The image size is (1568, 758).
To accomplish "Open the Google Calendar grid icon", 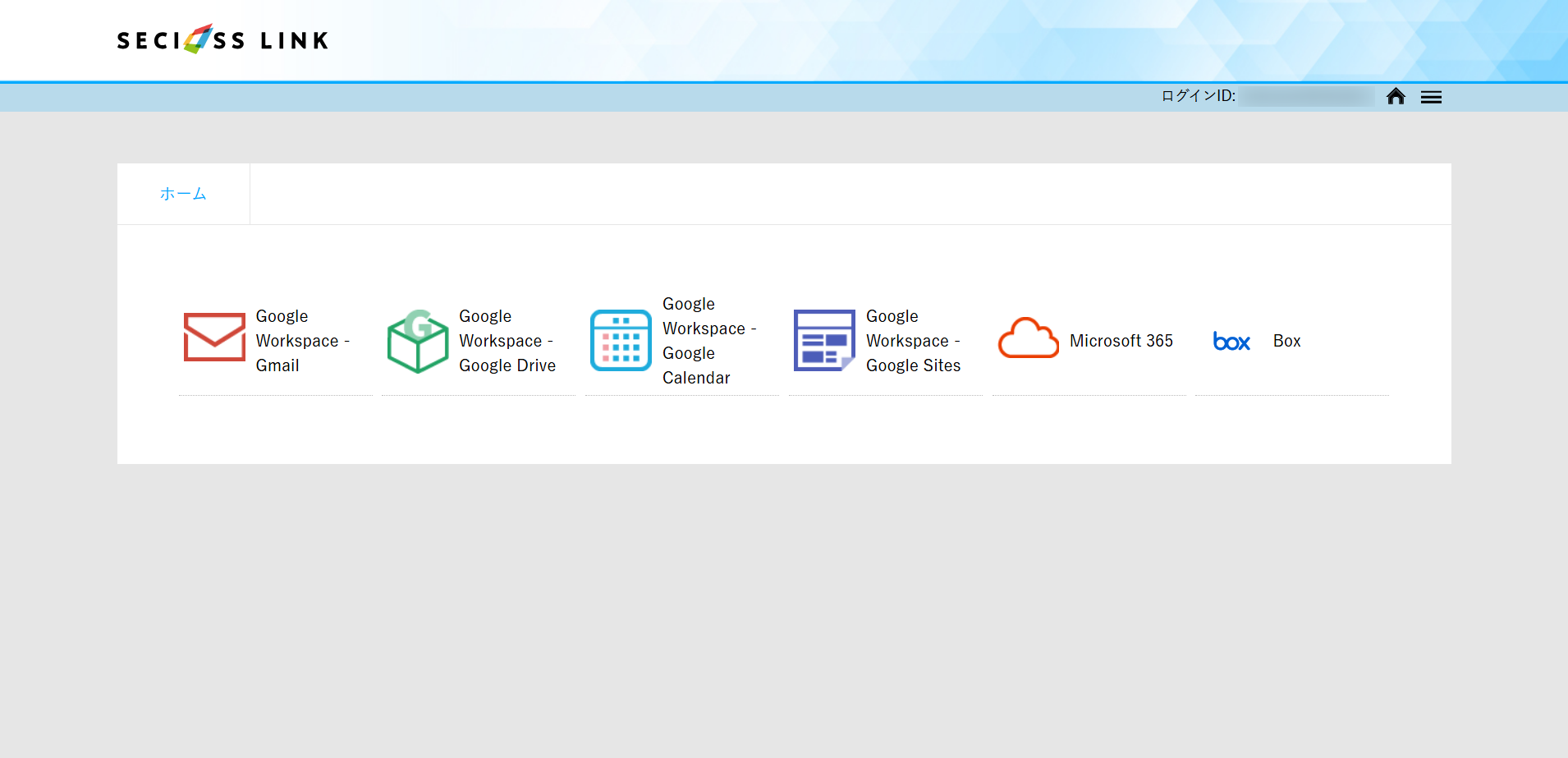I will point(621,340).
